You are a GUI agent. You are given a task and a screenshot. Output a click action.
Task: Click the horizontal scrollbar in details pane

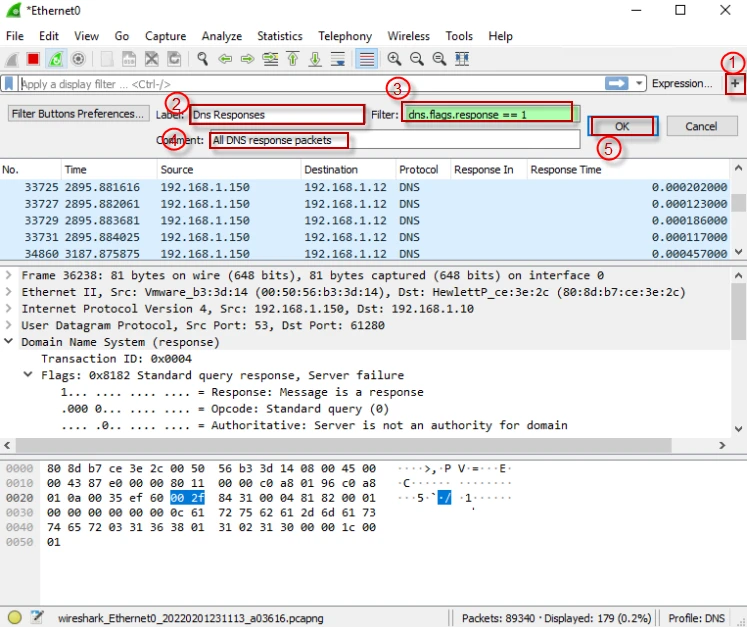pyautogui.click(x=343, y=445)
